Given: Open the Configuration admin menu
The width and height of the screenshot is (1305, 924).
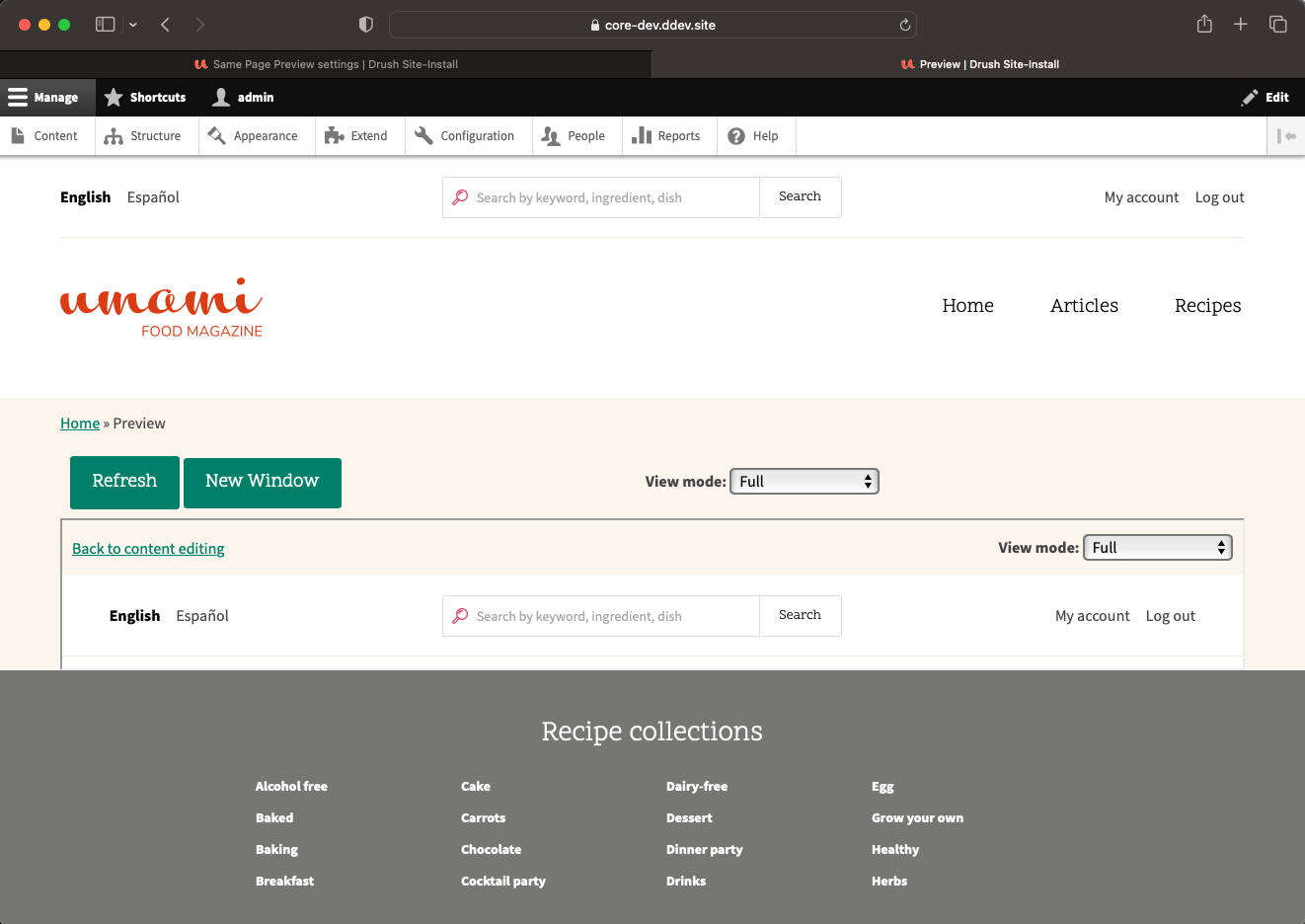Looking at the screenshot, I should click(465, 136).
